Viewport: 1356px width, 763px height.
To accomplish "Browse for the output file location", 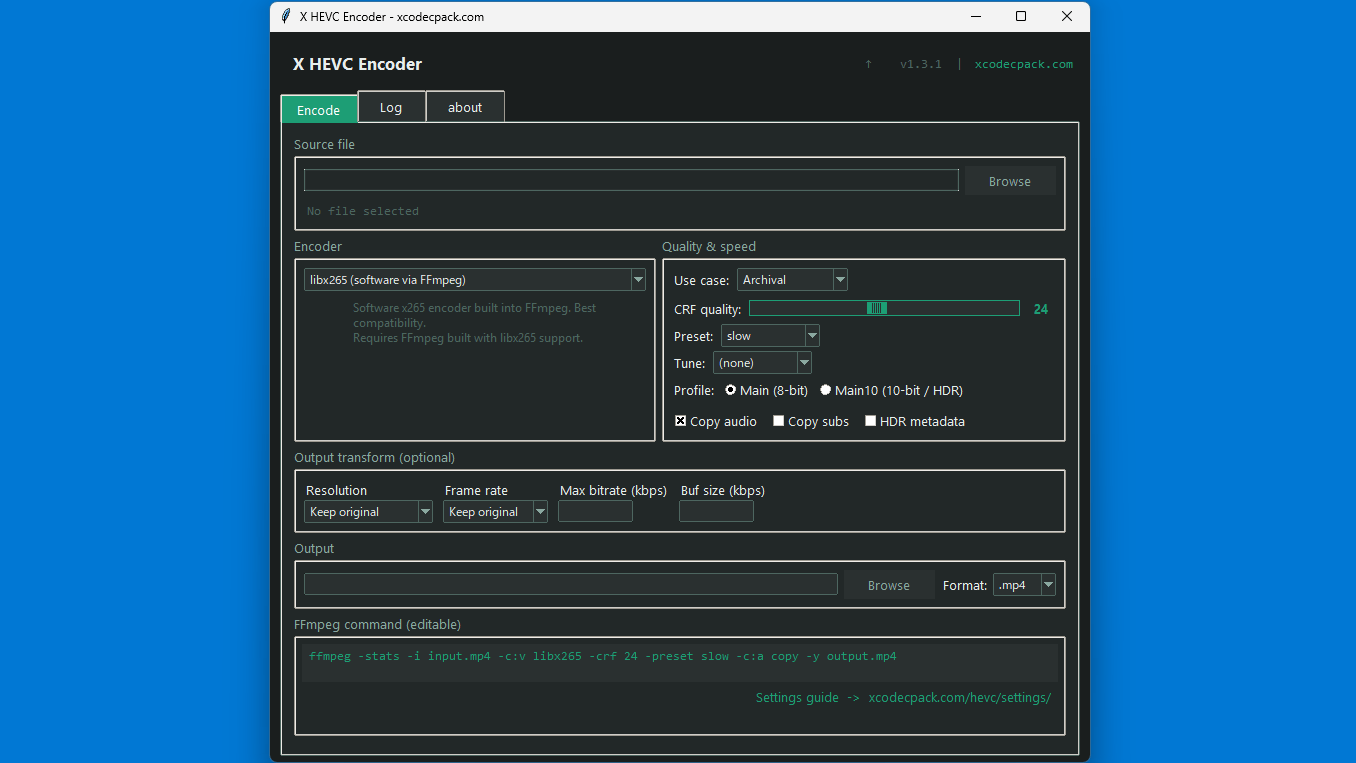I will pyautogui.click(x=888, y=585).
